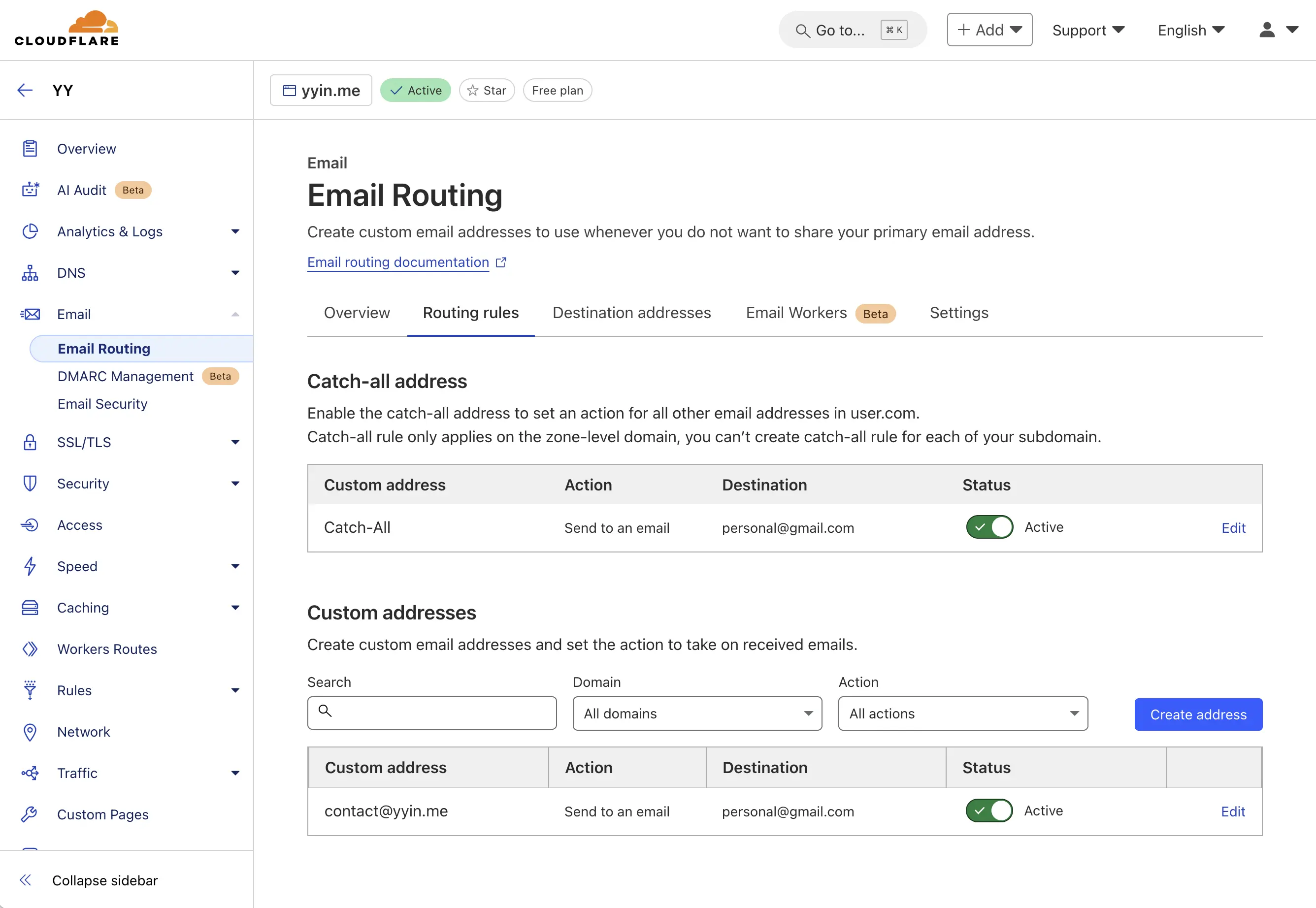Image resolution: width=1316 pixels, height=908 pixels.
Task: Open the Email routing documentation link
Action: (398, 262)
